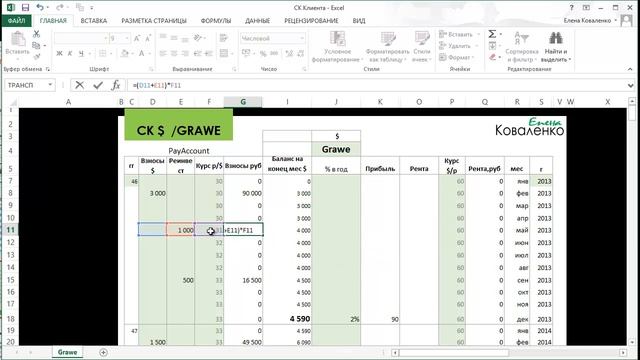
Task: Open font color picker letter A
Action: (141, 53)
